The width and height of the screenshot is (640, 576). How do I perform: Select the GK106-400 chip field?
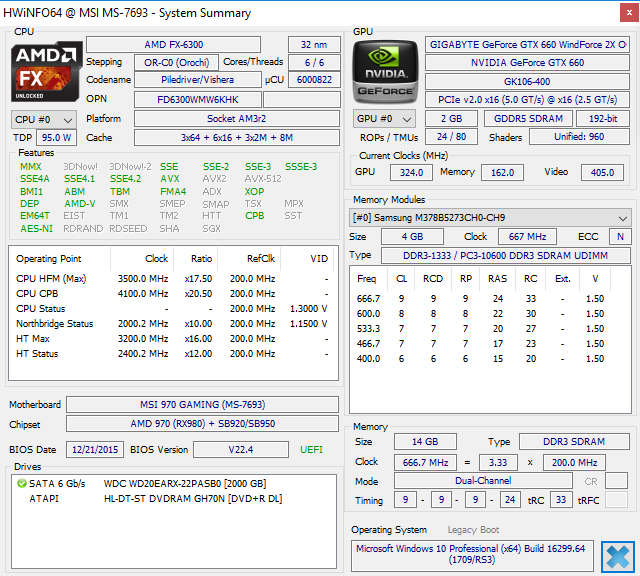527,82
